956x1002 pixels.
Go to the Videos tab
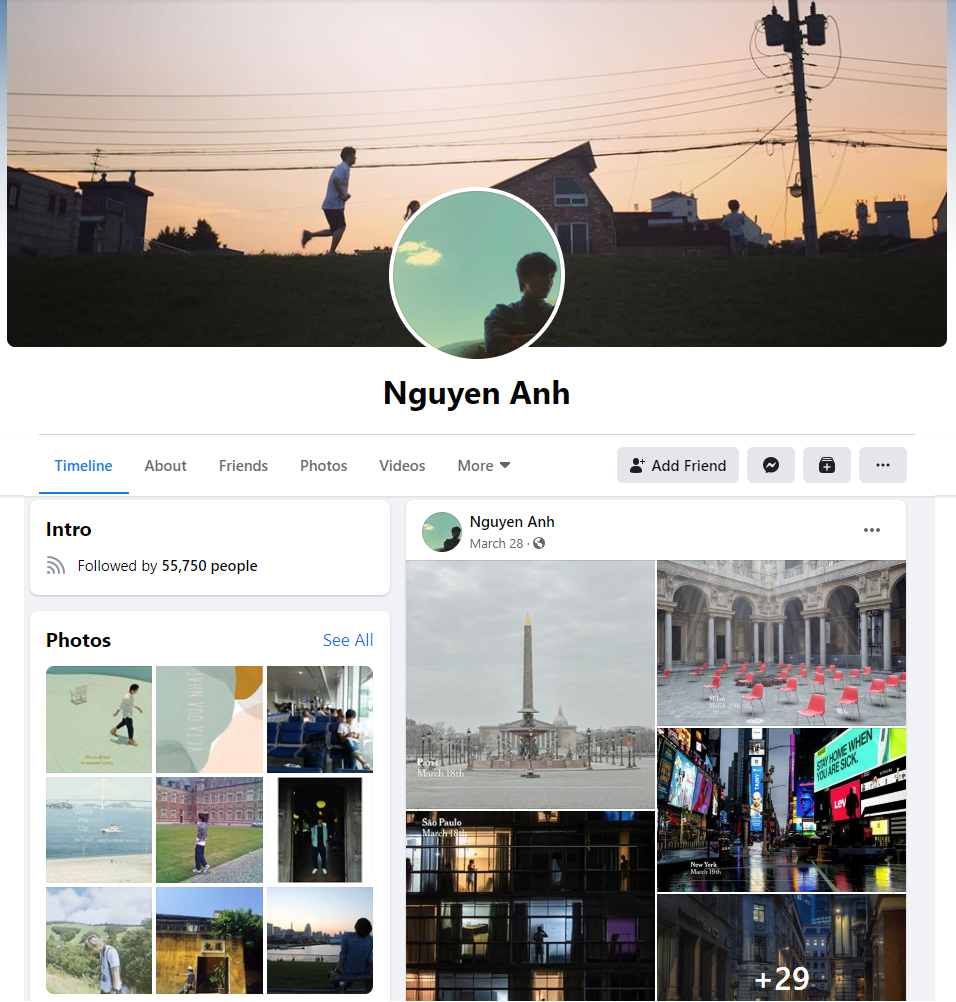tap(402, 466)
